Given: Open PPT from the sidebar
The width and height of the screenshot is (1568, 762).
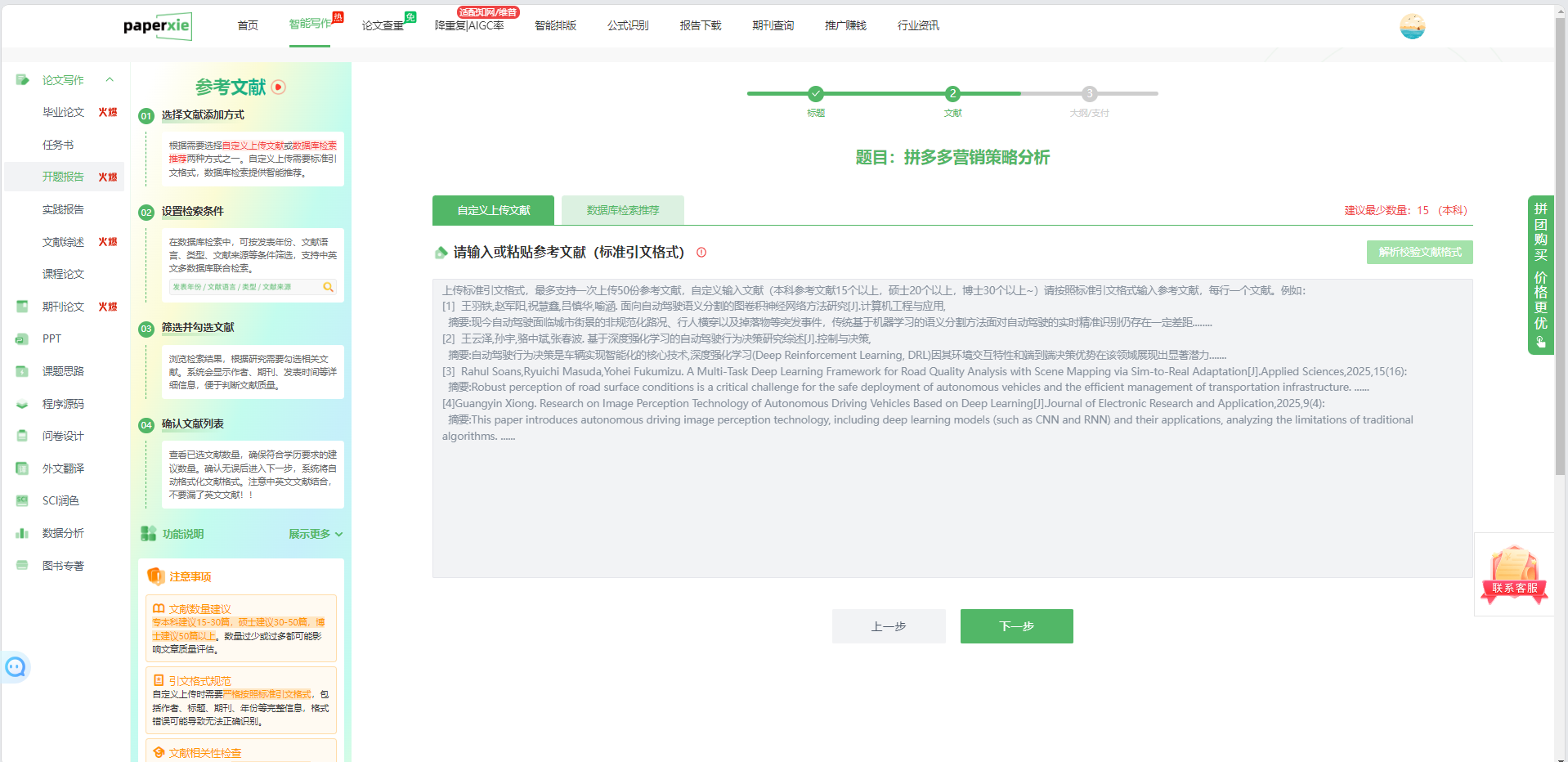Looking at the screenshot, I should click(52, 338).
